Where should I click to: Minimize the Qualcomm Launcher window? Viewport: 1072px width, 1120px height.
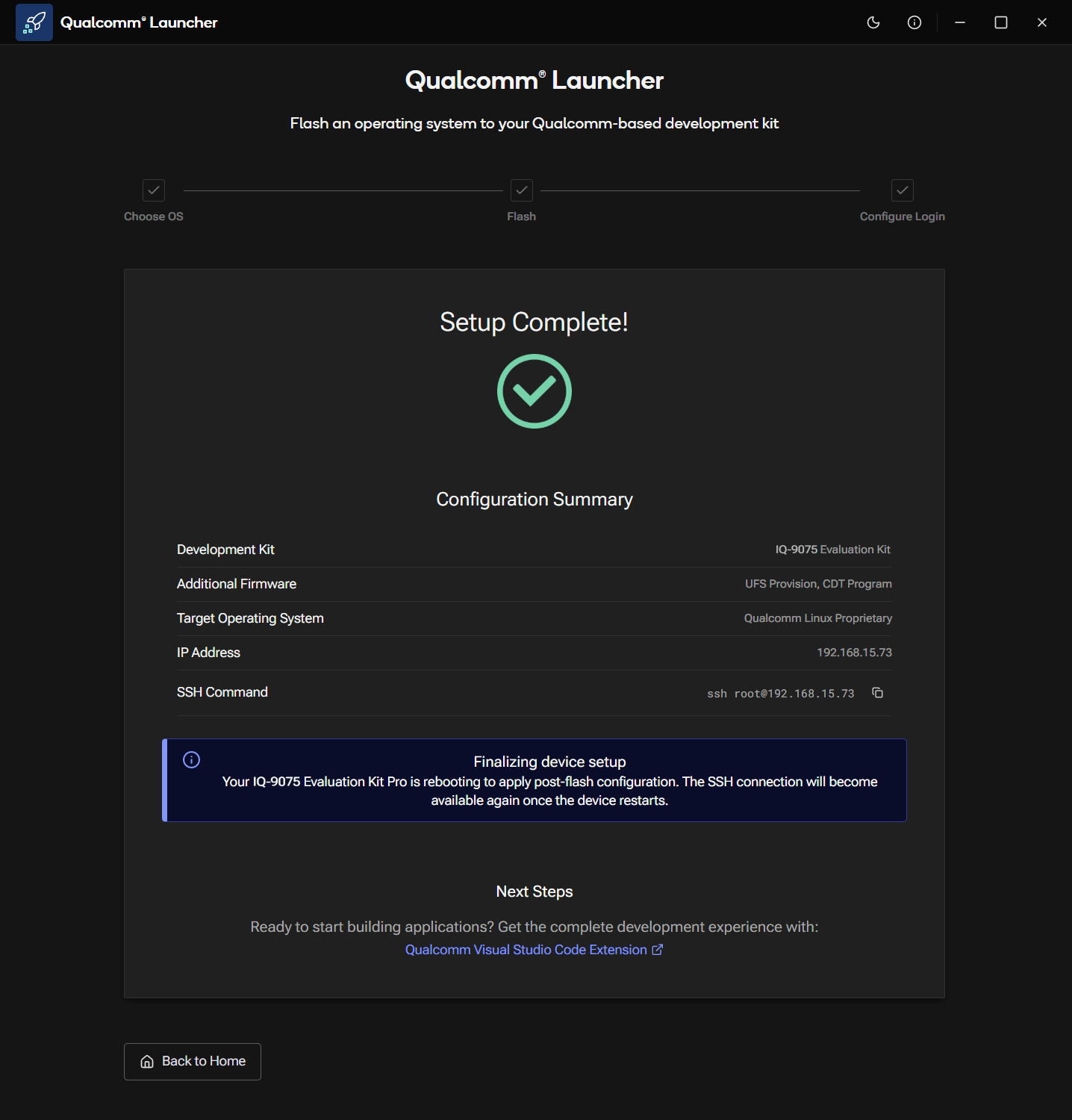960,22
